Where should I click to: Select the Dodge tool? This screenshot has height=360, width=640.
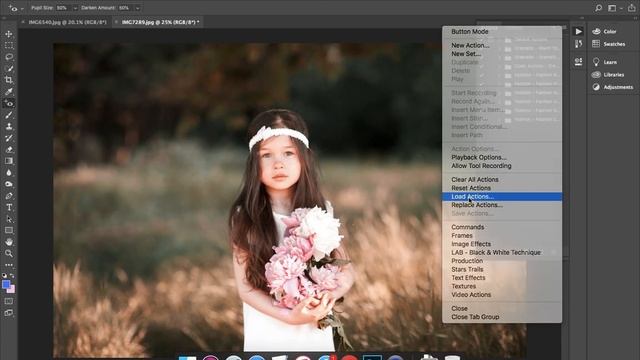[x=9, y=184]
